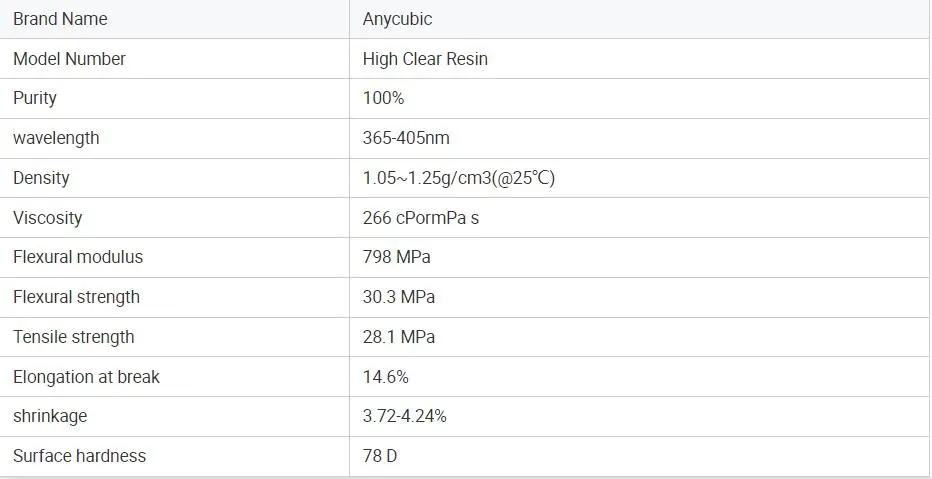Click the Brand Name label cell

pyautogui.click(x=60, y=19)
